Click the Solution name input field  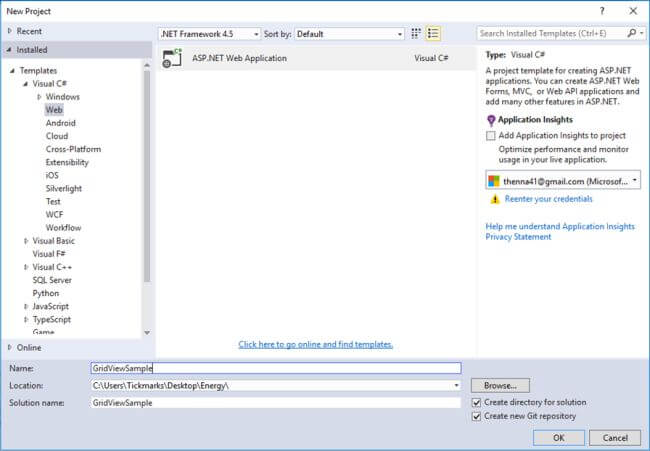(276, 403)
